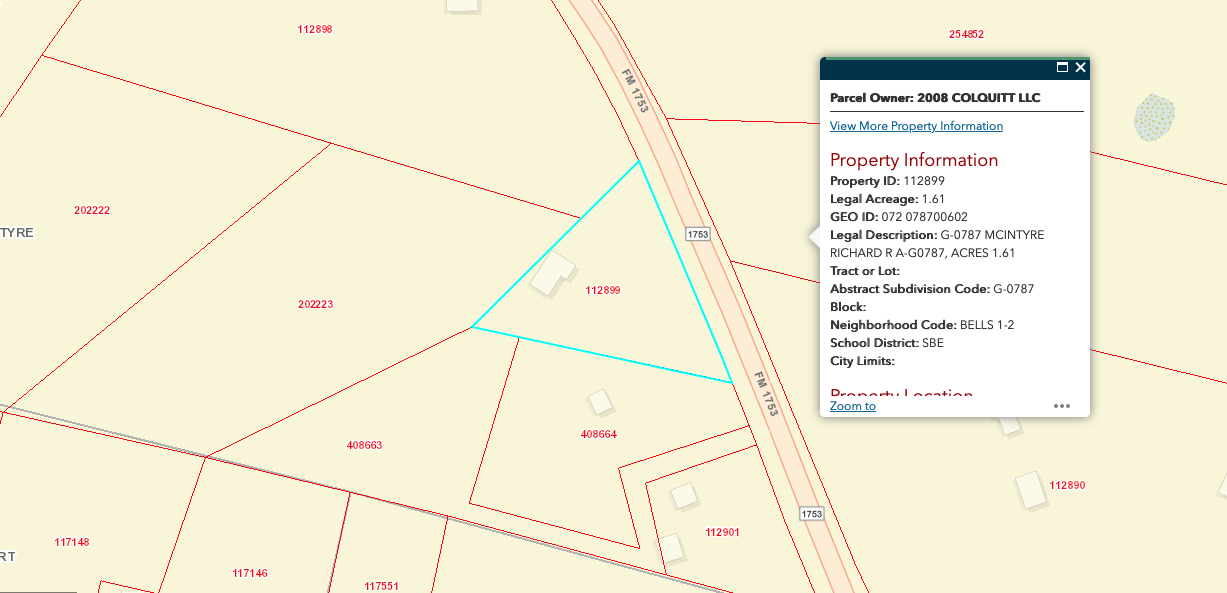The height and width of the screenshot is (593, 1227).
Task: Close the parcel info popup
Action: [x=1080, y=68]
